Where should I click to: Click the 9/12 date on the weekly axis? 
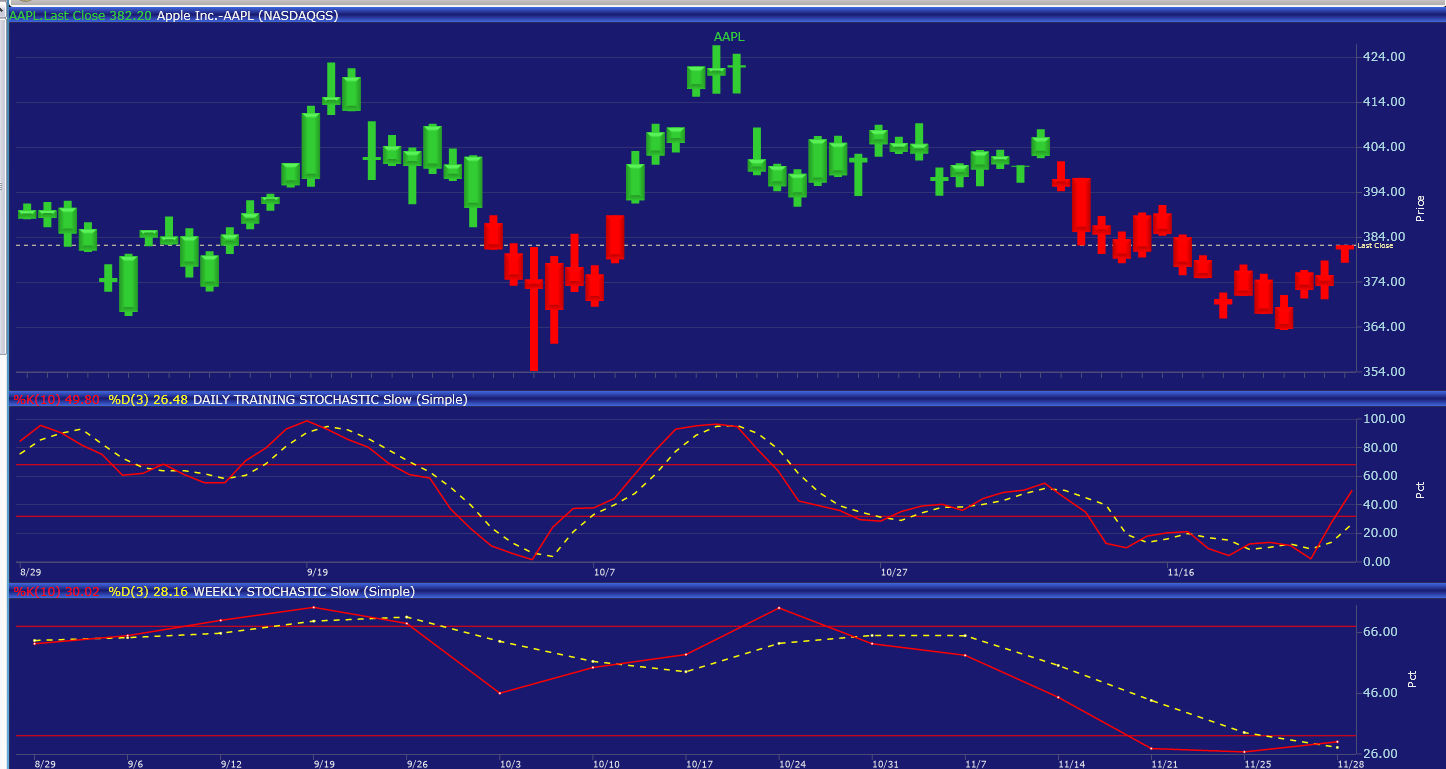coord(231,764)
